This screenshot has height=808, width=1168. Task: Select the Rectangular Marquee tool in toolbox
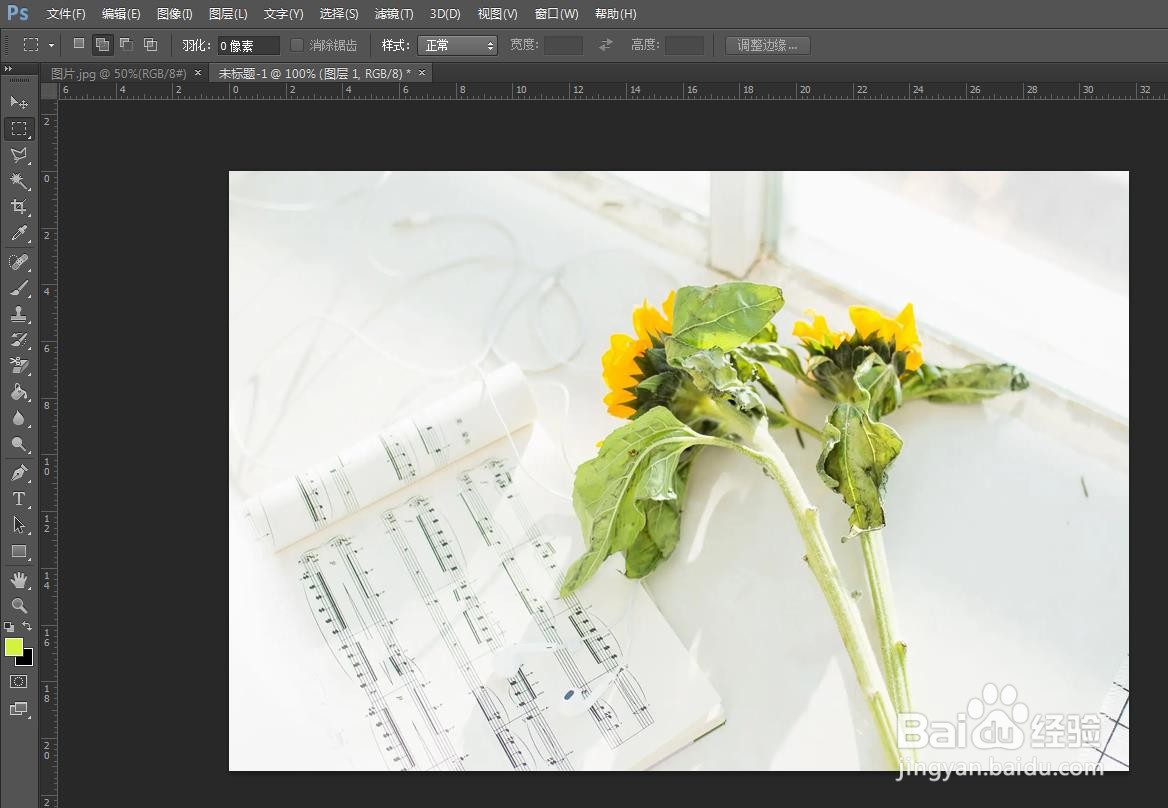tap(19, 128)
